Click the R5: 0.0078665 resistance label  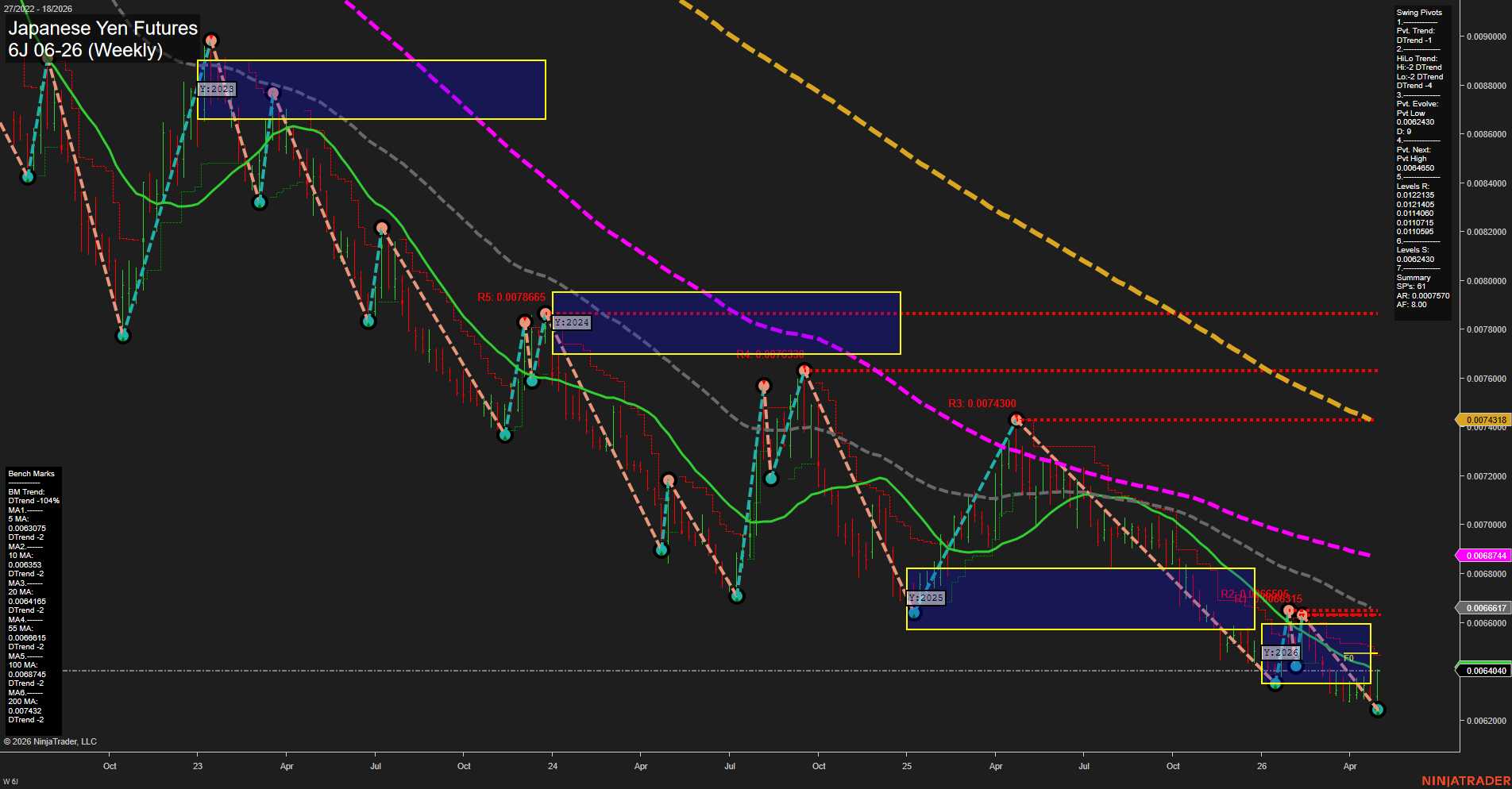pos(511,296)
